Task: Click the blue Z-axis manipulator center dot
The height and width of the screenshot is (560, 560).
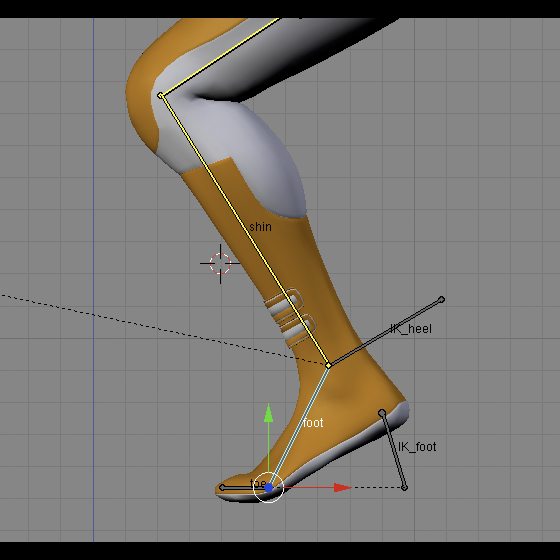Action: 269,488
